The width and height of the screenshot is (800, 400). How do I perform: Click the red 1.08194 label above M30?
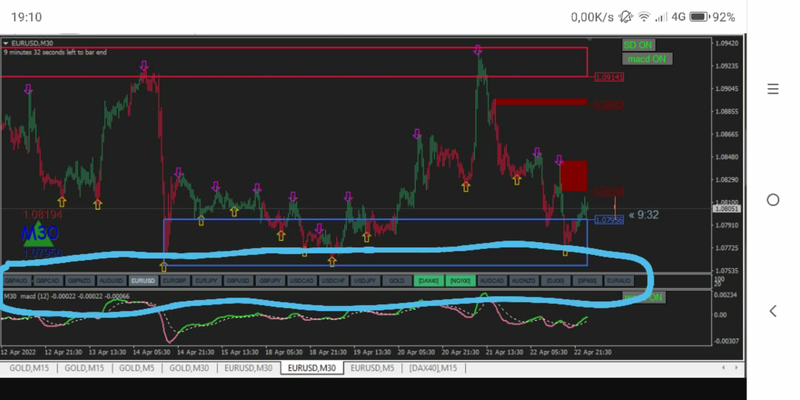tap(42, 214)
